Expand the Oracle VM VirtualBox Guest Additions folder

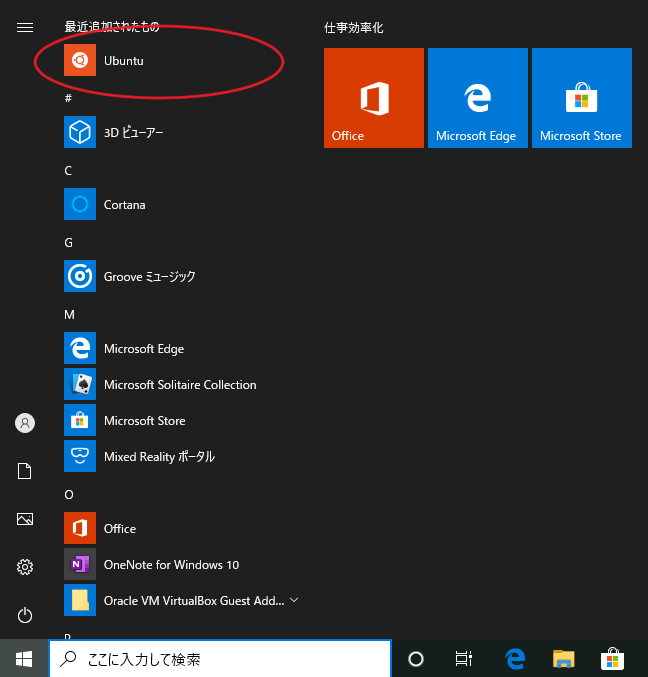pyautogui.click(x=294, y=601)
